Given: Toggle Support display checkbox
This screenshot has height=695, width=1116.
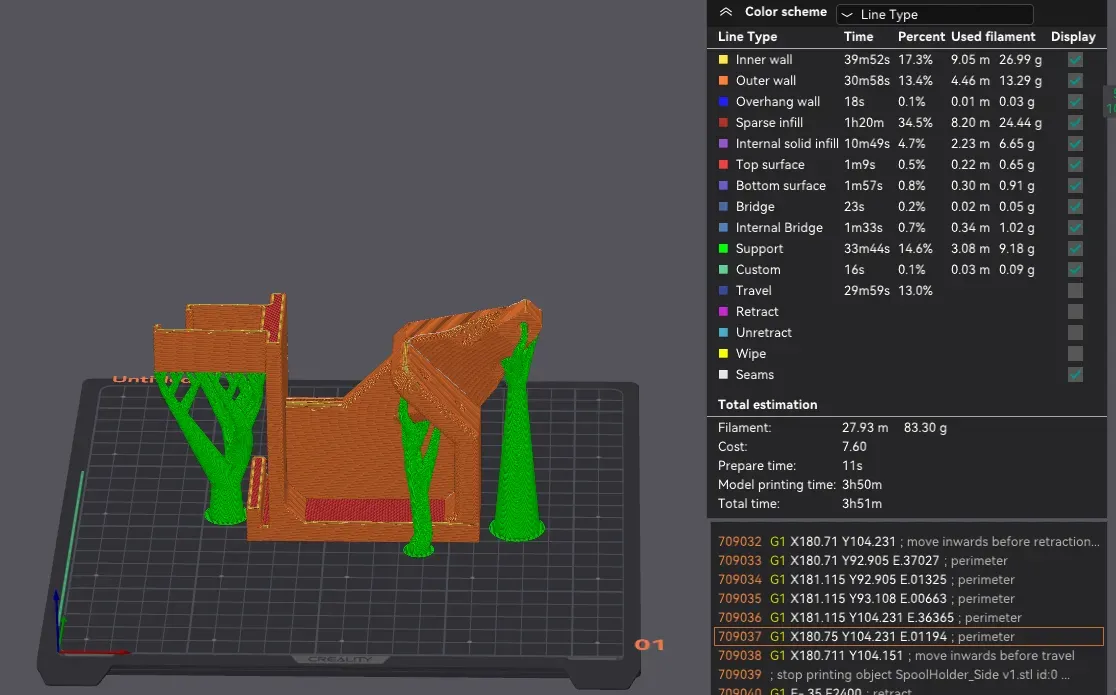Looking at the screenshot, I should tap(1075, 249).
